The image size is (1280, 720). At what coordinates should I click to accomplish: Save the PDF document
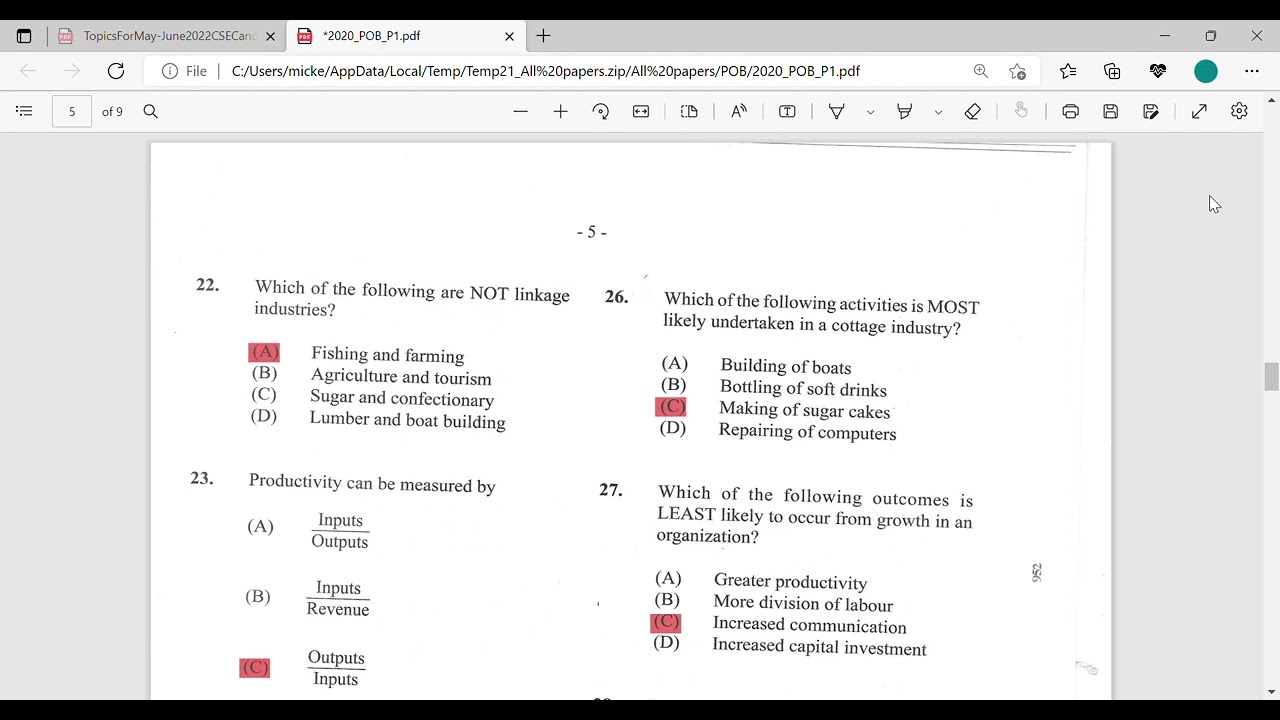1110,111
